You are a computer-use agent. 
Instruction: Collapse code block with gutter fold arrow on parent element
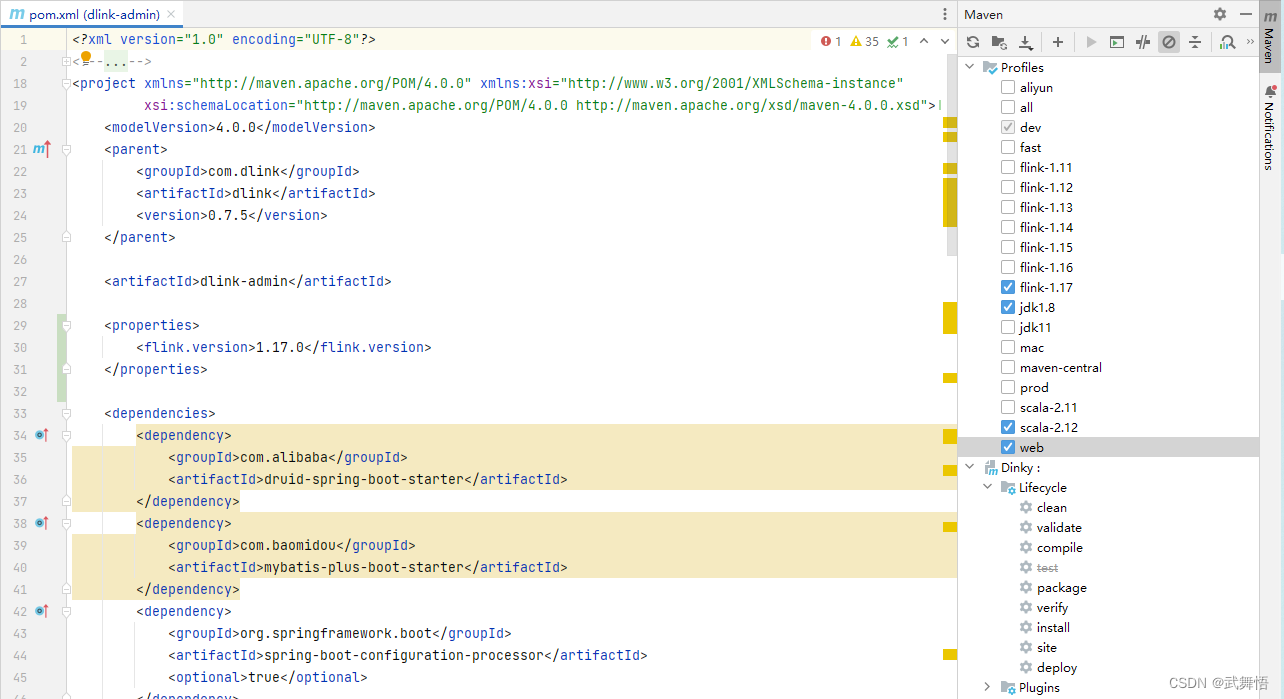tap(66, 150)
